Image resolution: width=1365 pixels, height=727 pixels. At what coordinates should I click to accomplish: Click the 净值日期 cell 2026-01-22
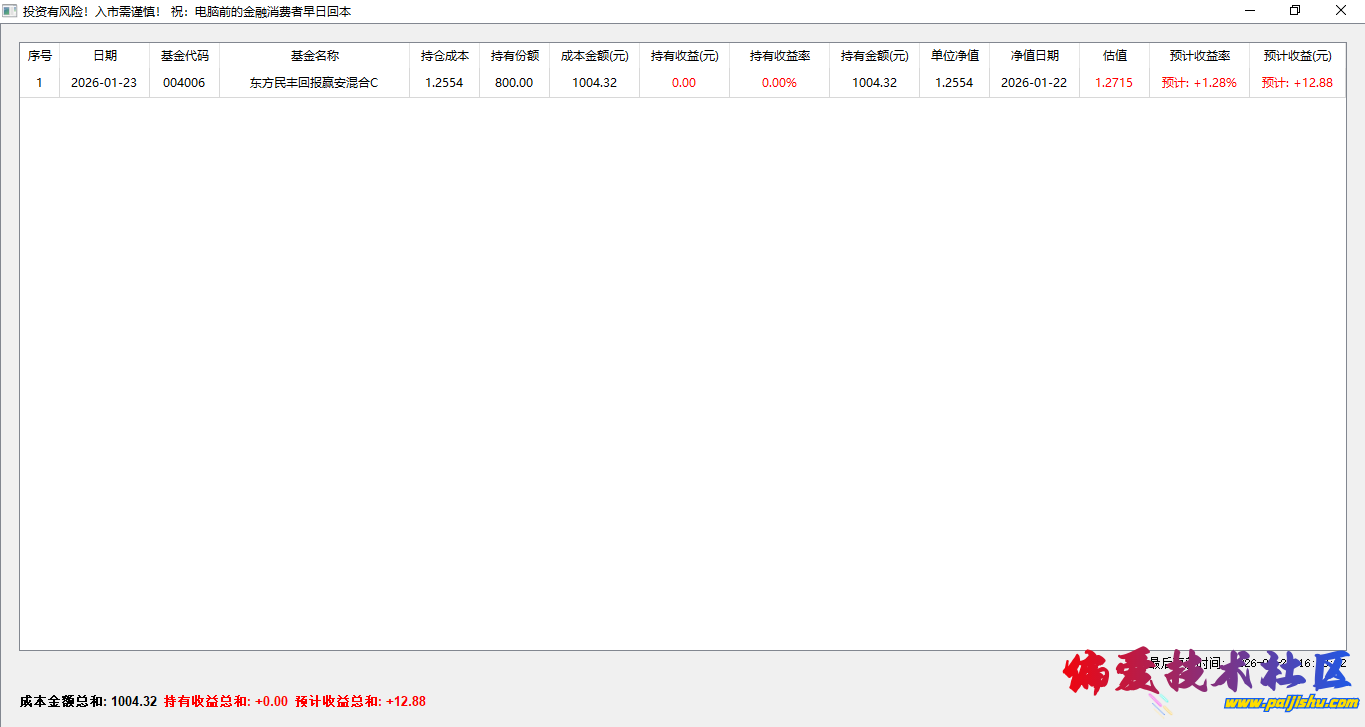click(1034, 83)
